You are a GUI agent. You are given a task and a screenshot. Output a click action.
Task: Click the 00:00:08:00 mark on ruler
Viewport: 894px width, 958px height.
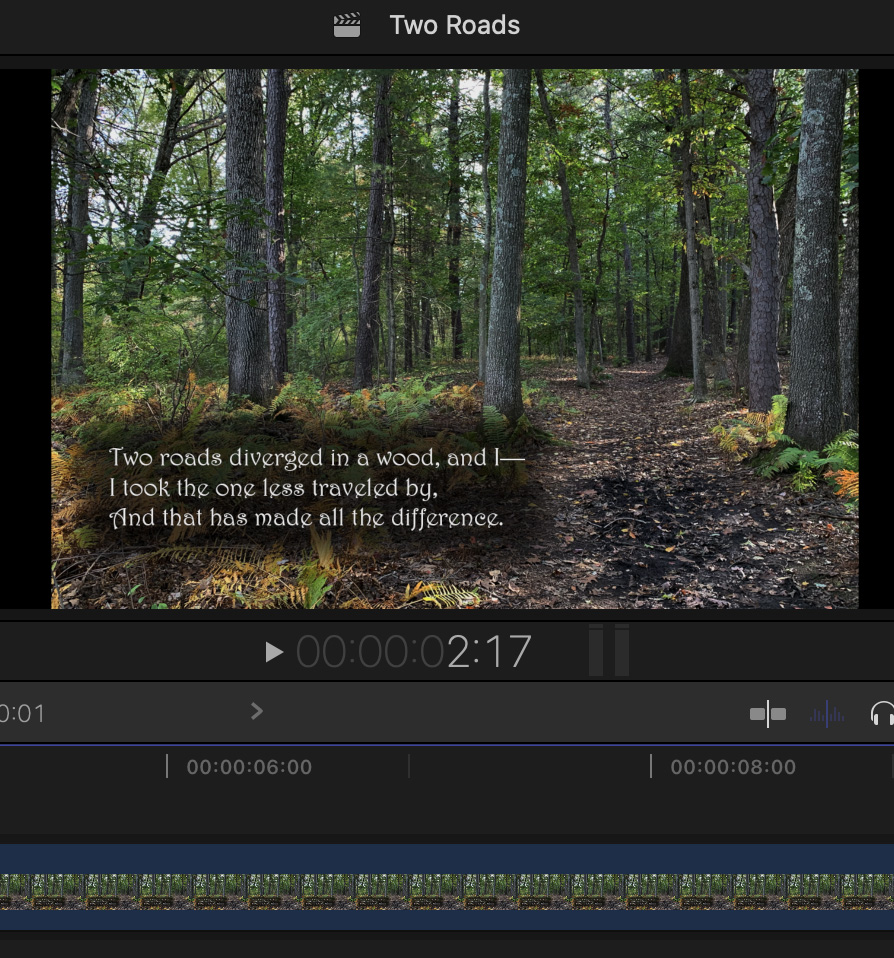[x=732, y=767]
